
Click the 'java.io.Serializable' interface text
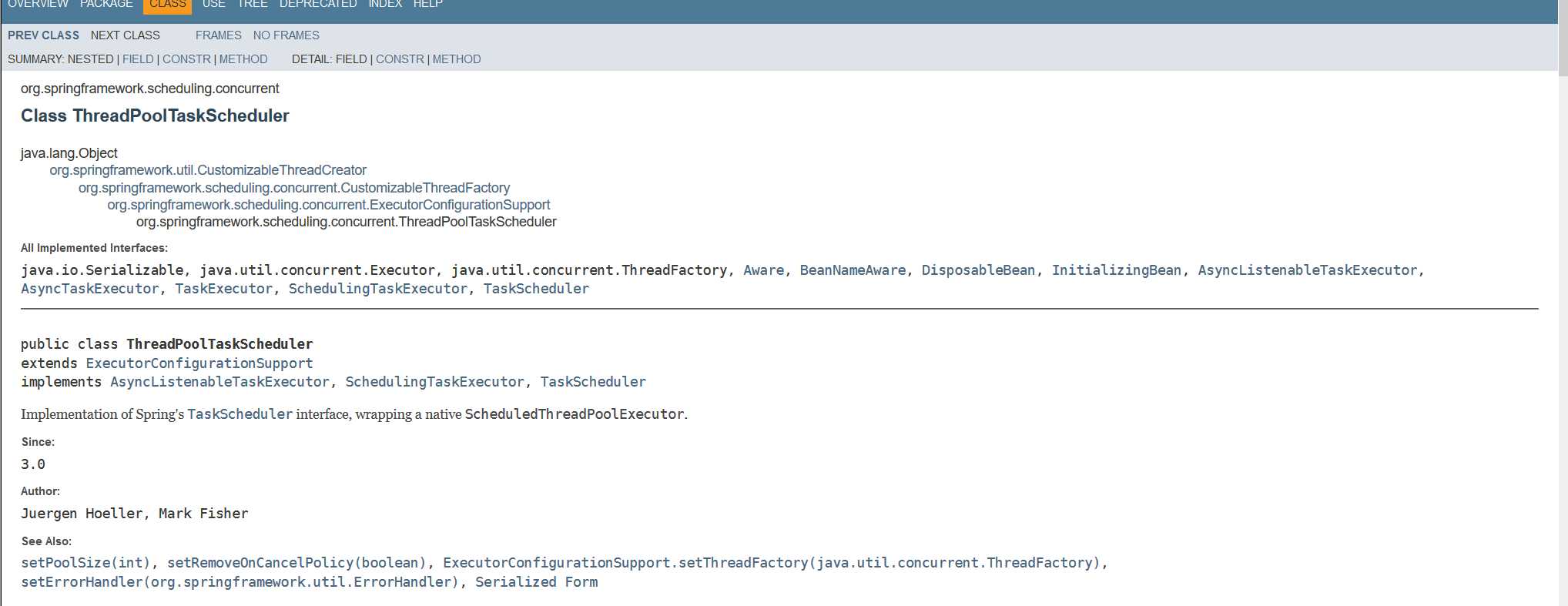coord(102,270)
